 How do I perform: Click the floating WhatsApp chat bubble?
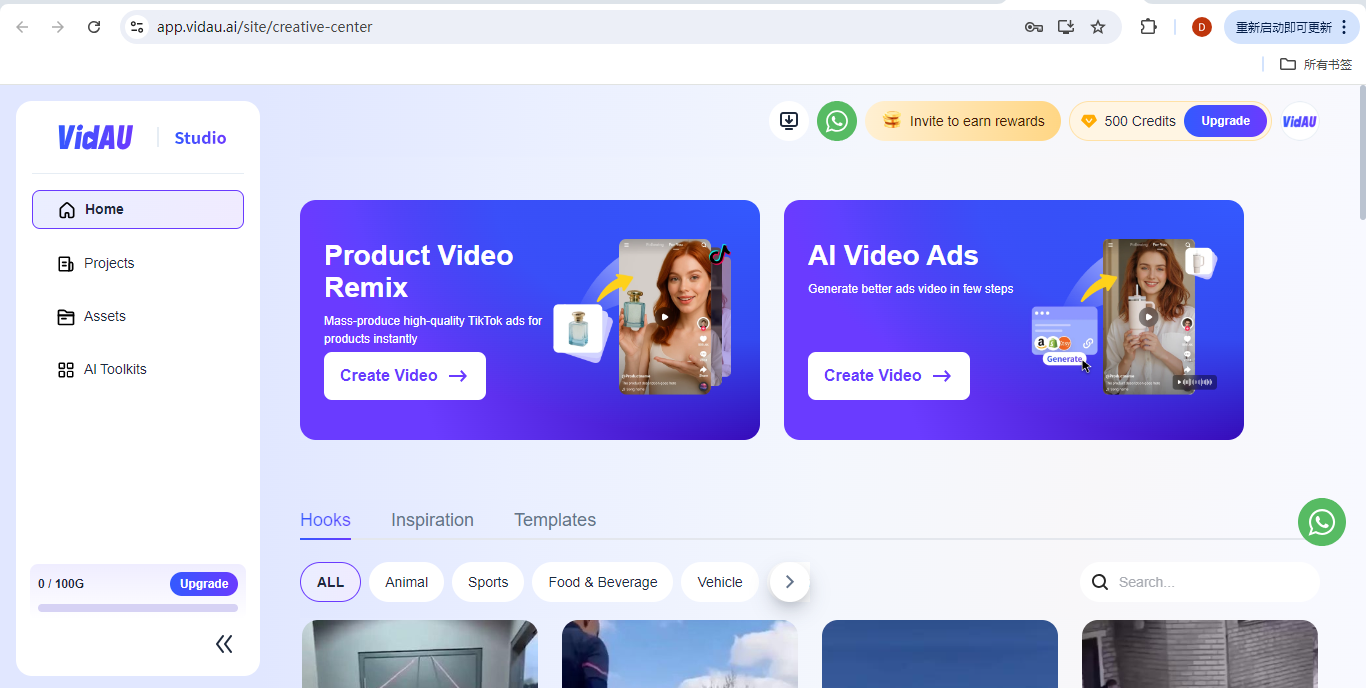tap(1321, 522)
